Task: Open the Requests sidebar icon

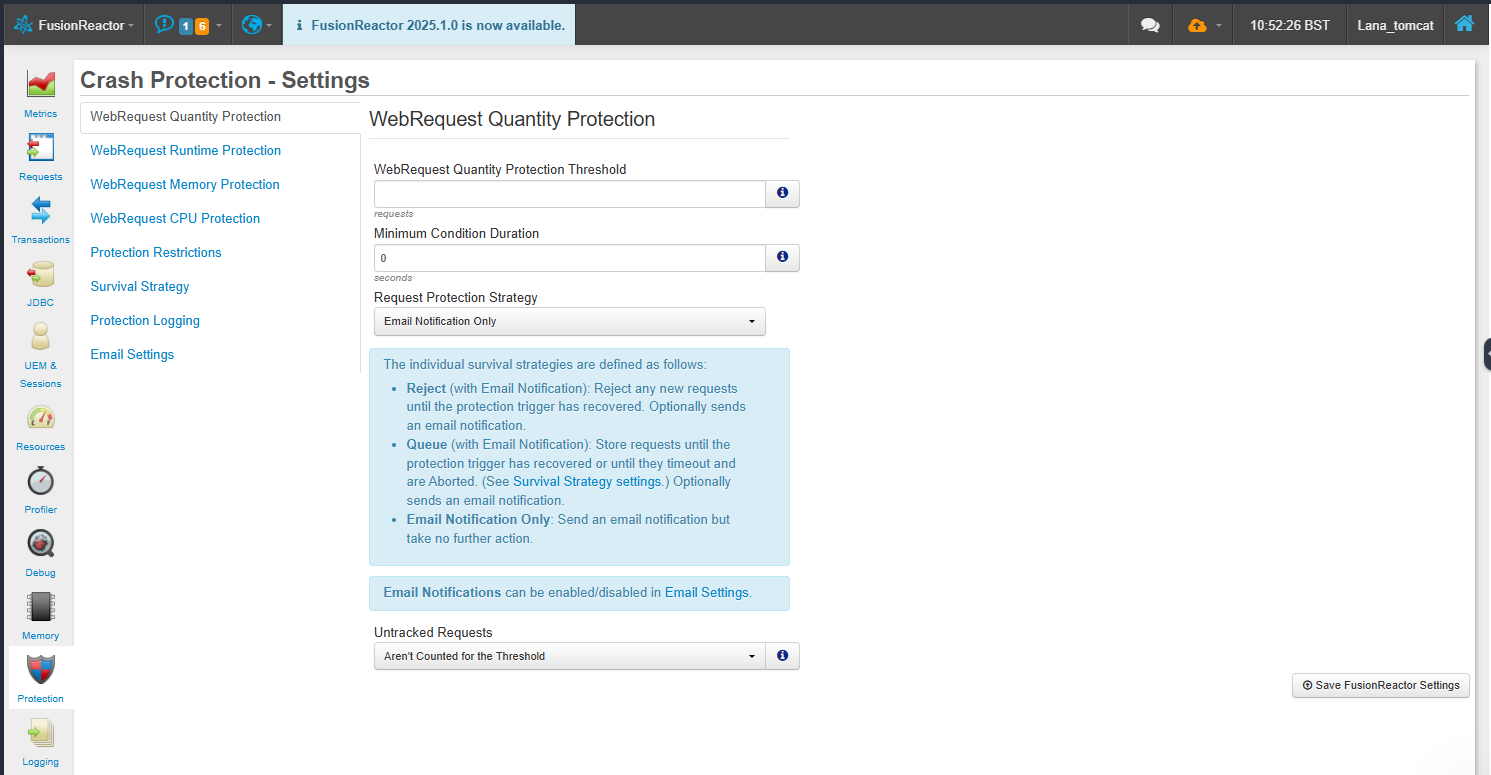Action: [41, 148]
